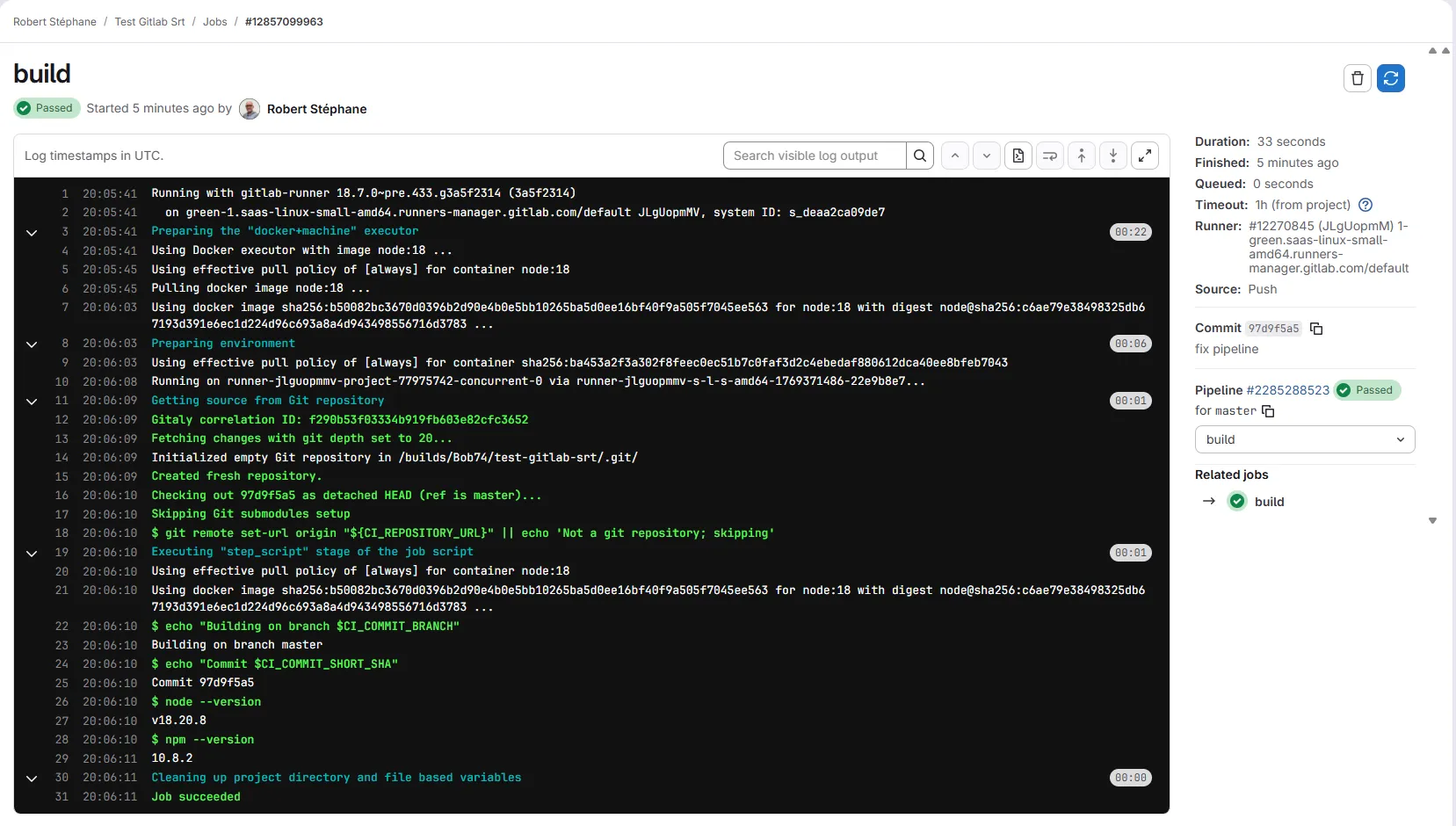Image resolution: width=1456 pixels, height=826 pixels.
Task: Open pipeline #2285288523 link
Action: click(x=1289, y=390)
